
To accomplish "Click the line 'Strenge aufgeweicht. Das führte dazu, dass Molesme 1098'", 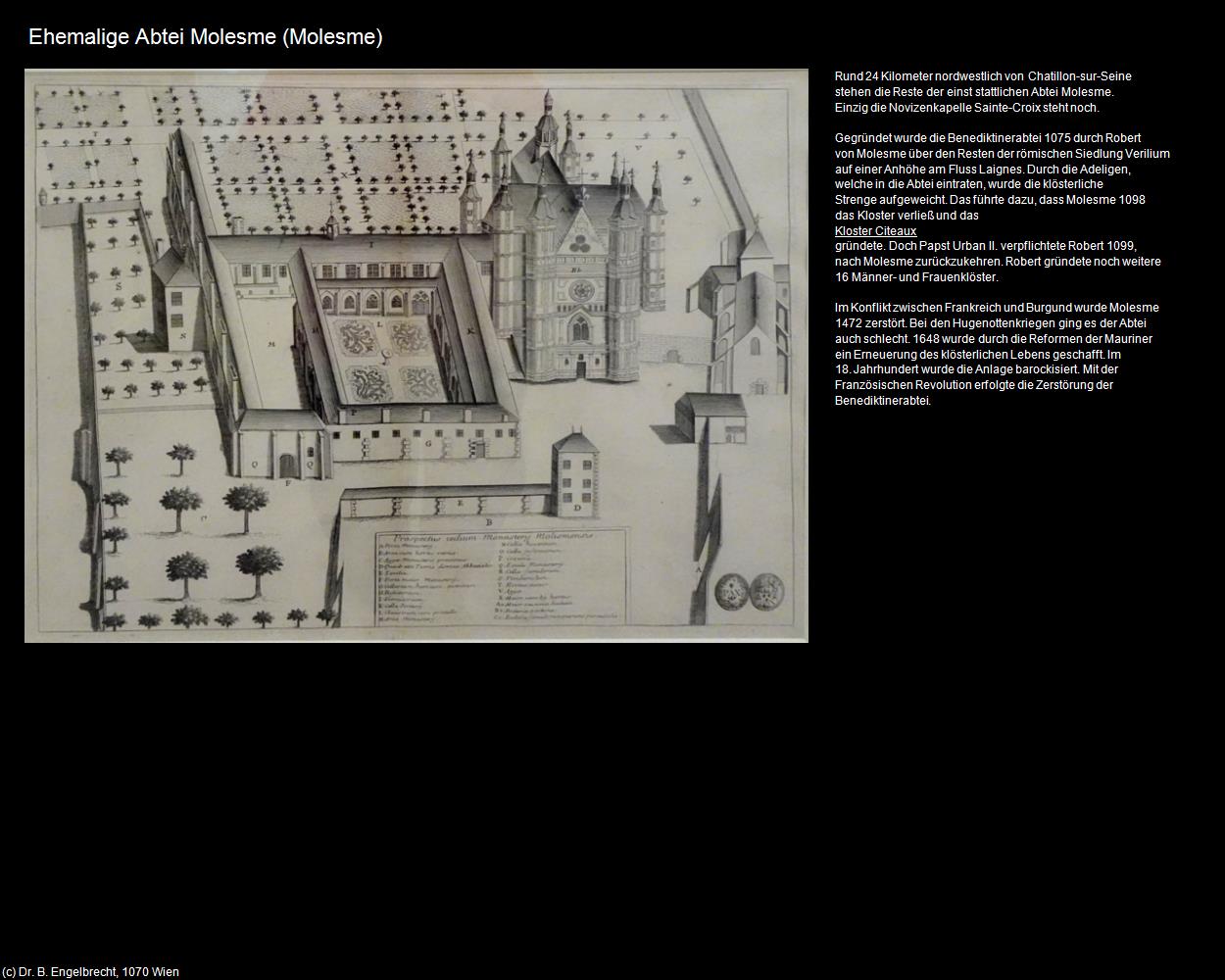I will [x=990, y=200].
